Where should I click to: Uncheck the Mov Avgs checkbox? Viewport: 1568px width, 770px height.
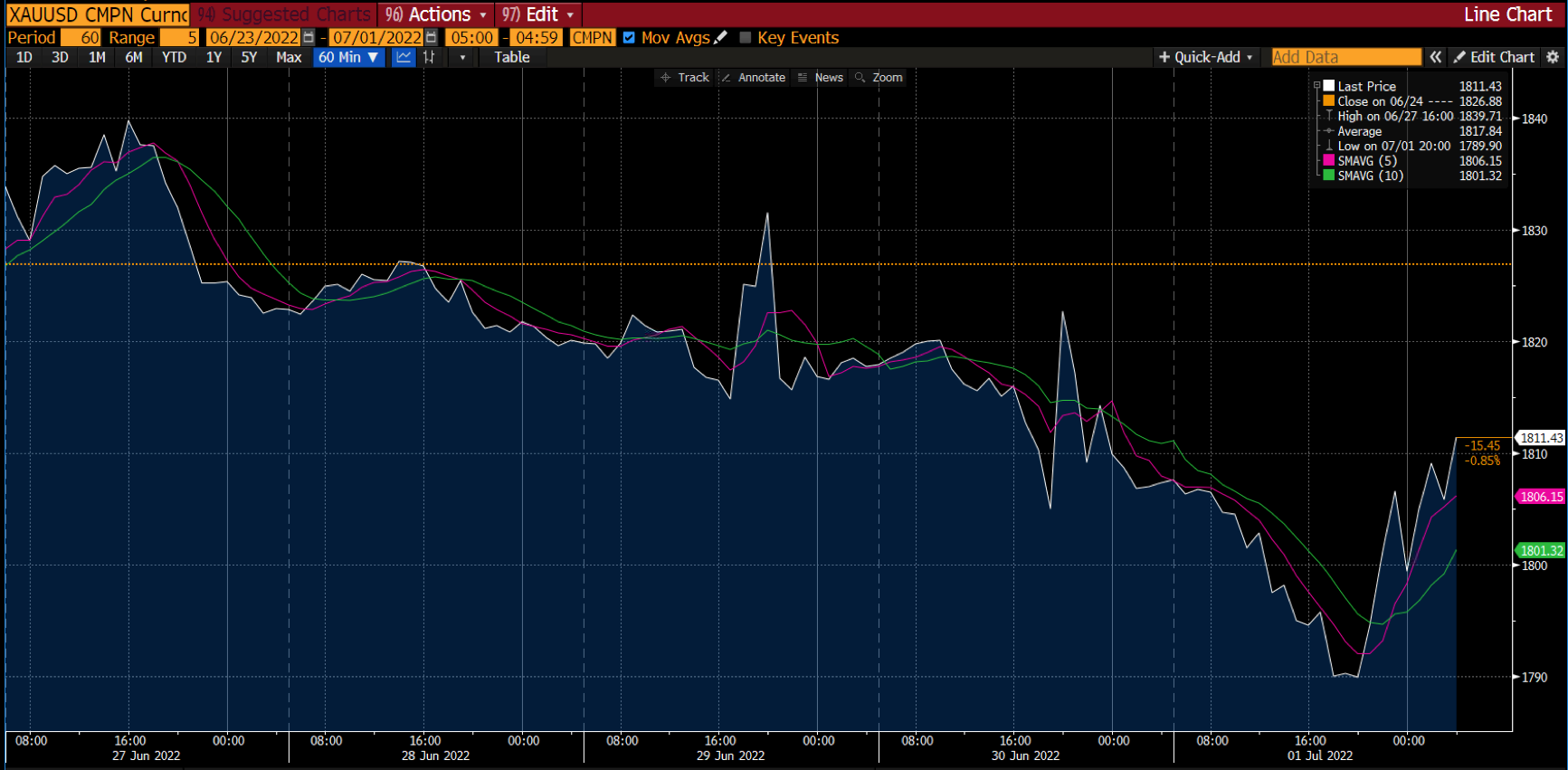pyautogui.click(x=629, y=37)
